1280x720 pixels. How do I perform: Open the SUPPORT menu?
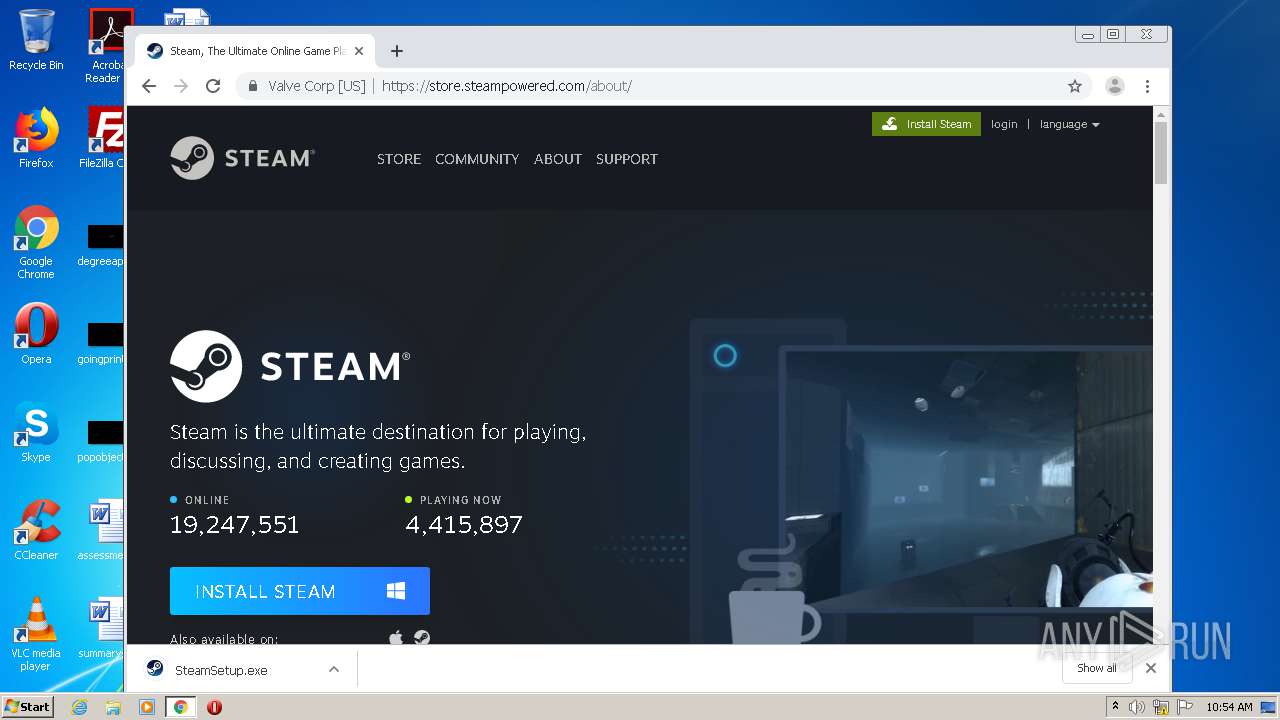tap(627, 159)
